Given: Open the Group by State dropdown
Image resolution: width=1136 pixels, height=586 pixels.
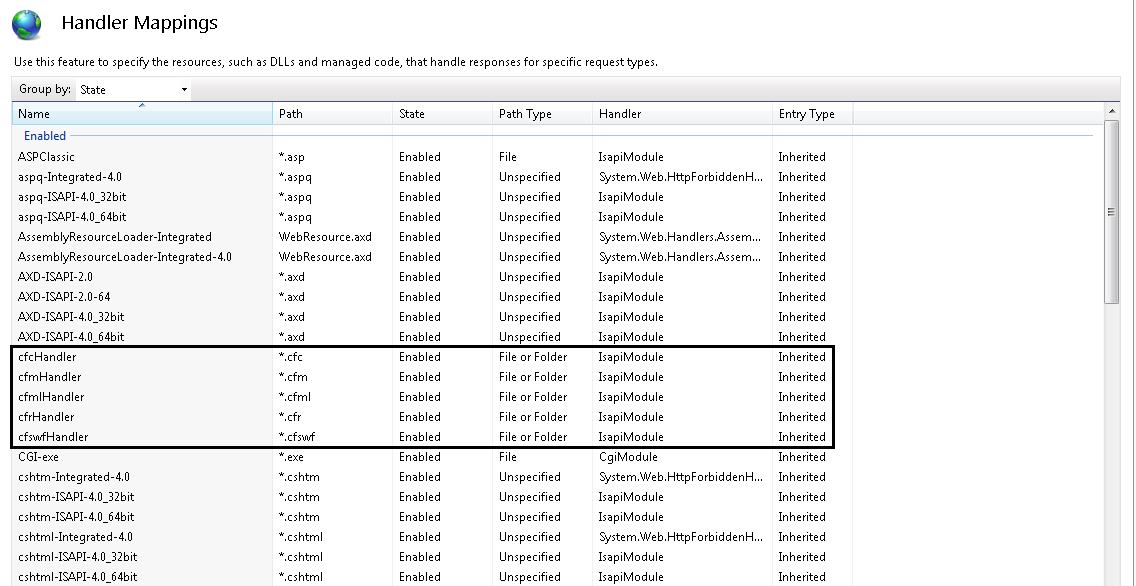Looking at the screenshot, I should pos(133,90).
